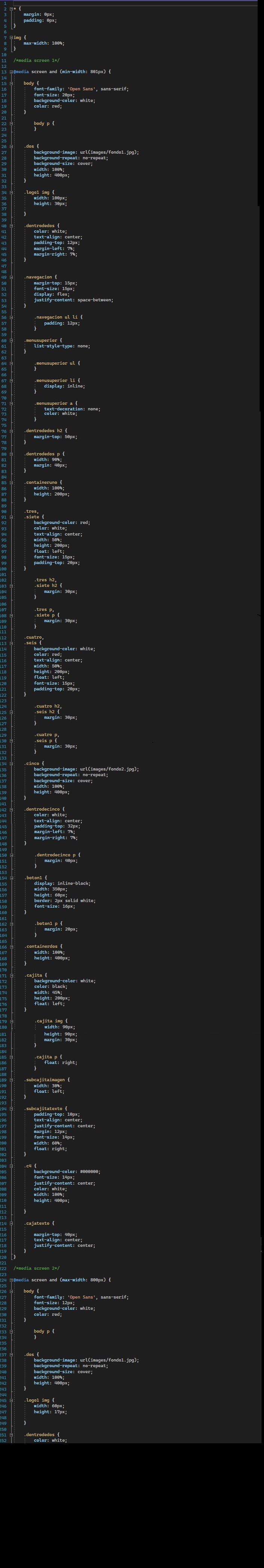Collapse the .cinco rule fold marker

coord(11,763)
